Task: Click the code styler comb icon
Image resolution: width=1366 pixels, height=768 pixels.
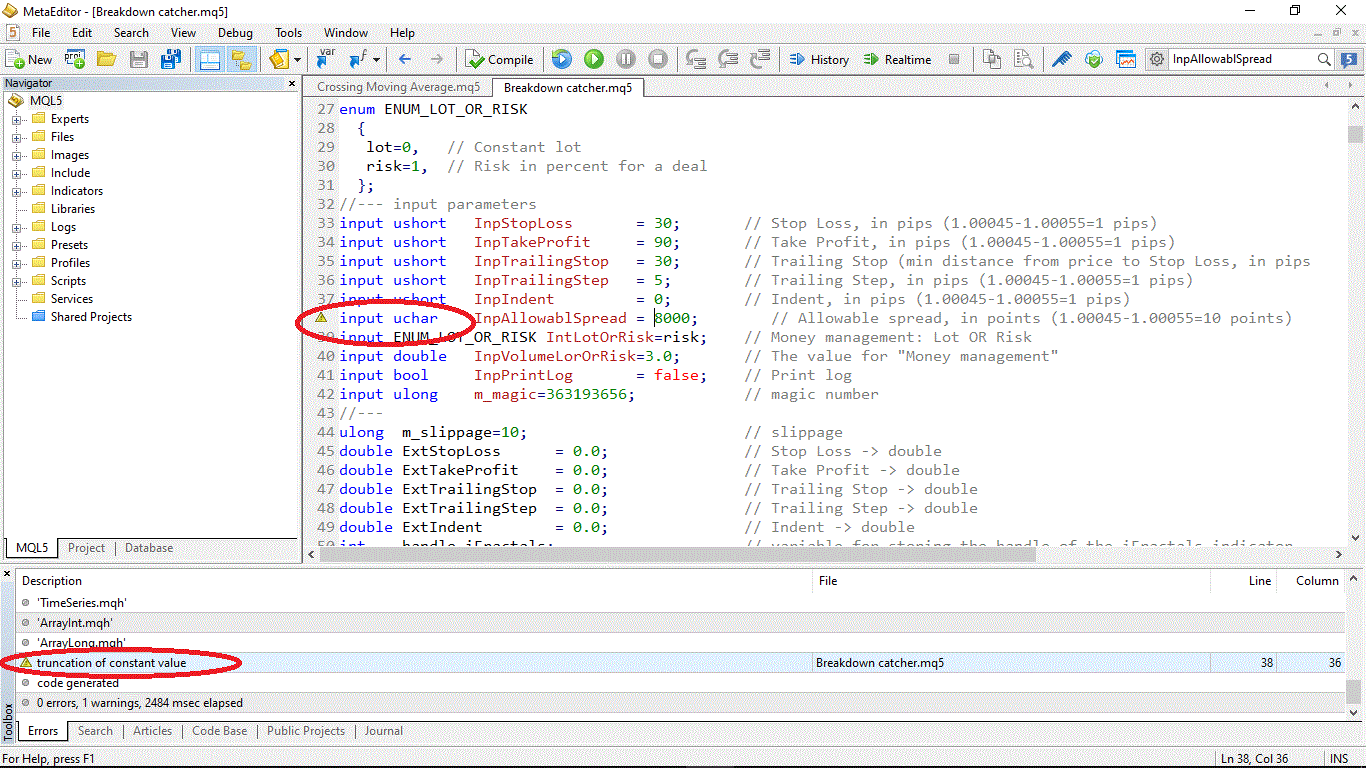Action: (x=1062, y=60)
